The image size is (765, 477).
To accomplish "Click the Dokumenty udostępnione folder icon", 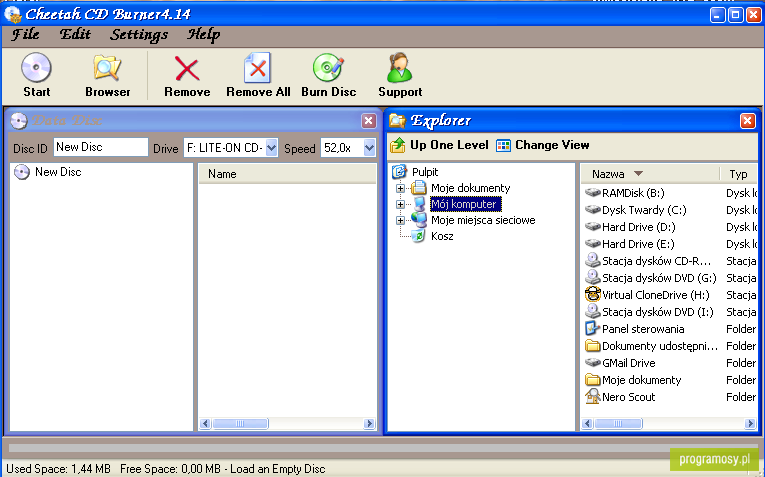I will pos(592,346).
